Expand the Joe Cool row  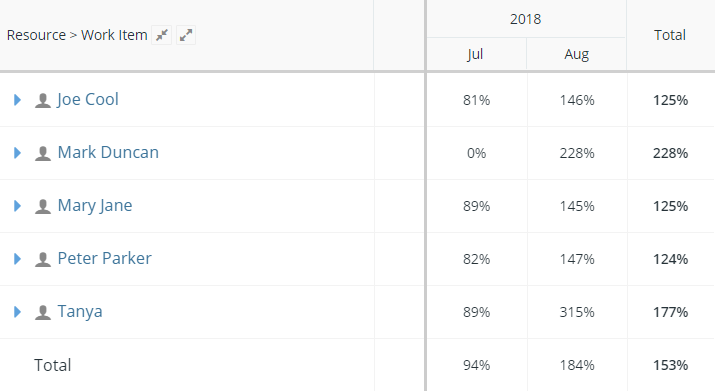[x=17, y=100]
